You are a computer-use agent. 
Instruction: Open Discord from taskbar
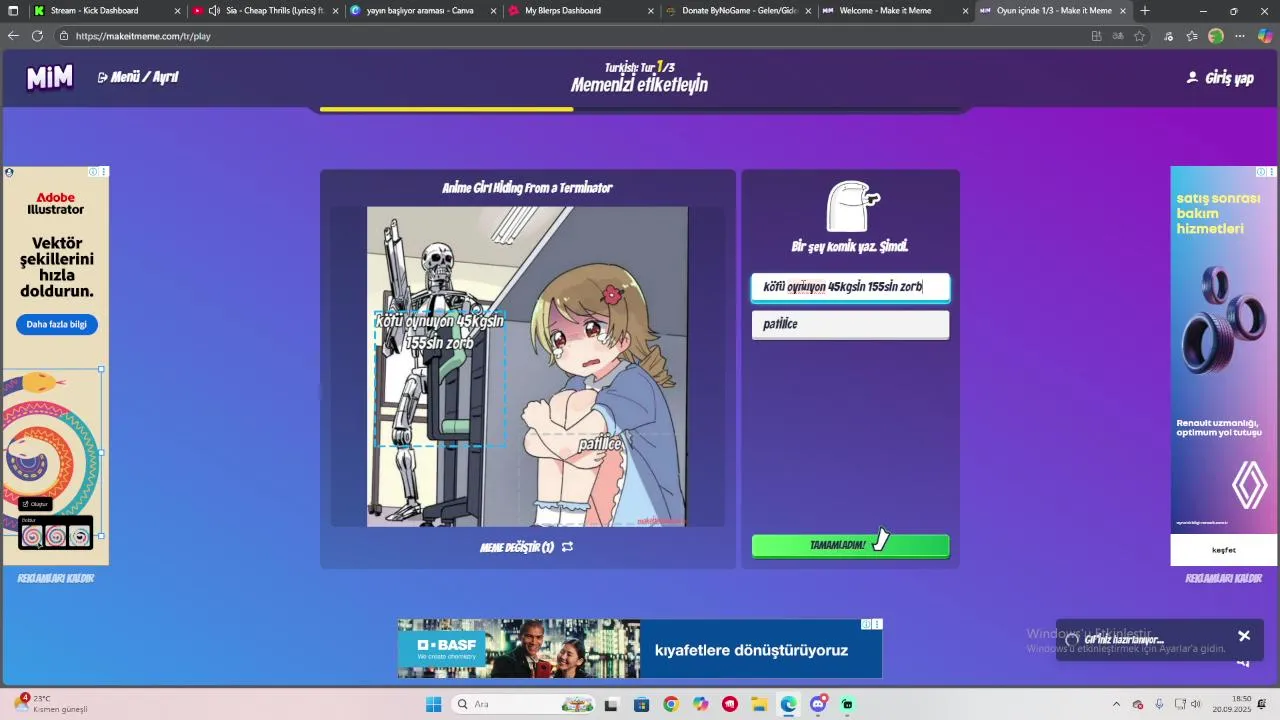818,704
